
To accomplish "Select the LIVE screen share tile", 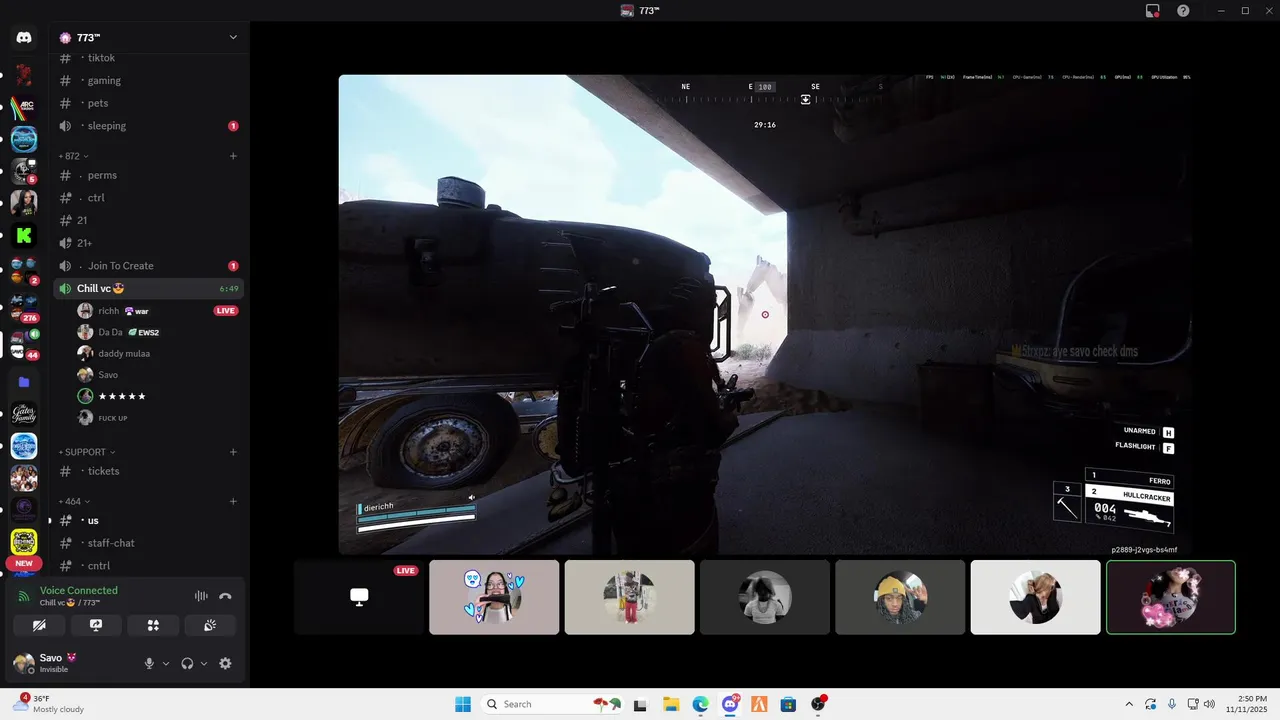I will [x=359, y=597].
